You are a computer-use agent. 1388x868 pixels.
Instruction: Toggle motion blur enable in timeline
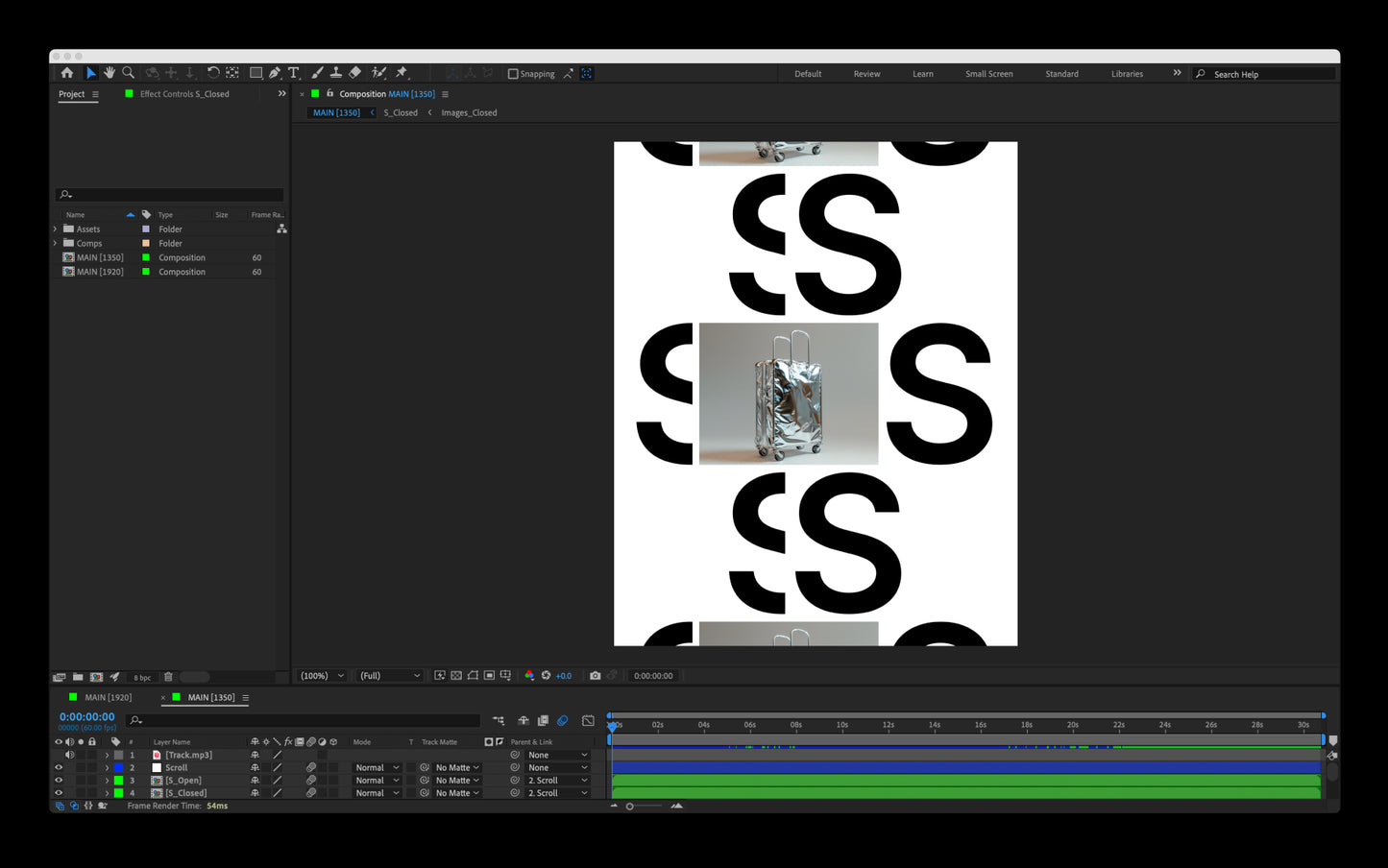(x=563, y=720)
